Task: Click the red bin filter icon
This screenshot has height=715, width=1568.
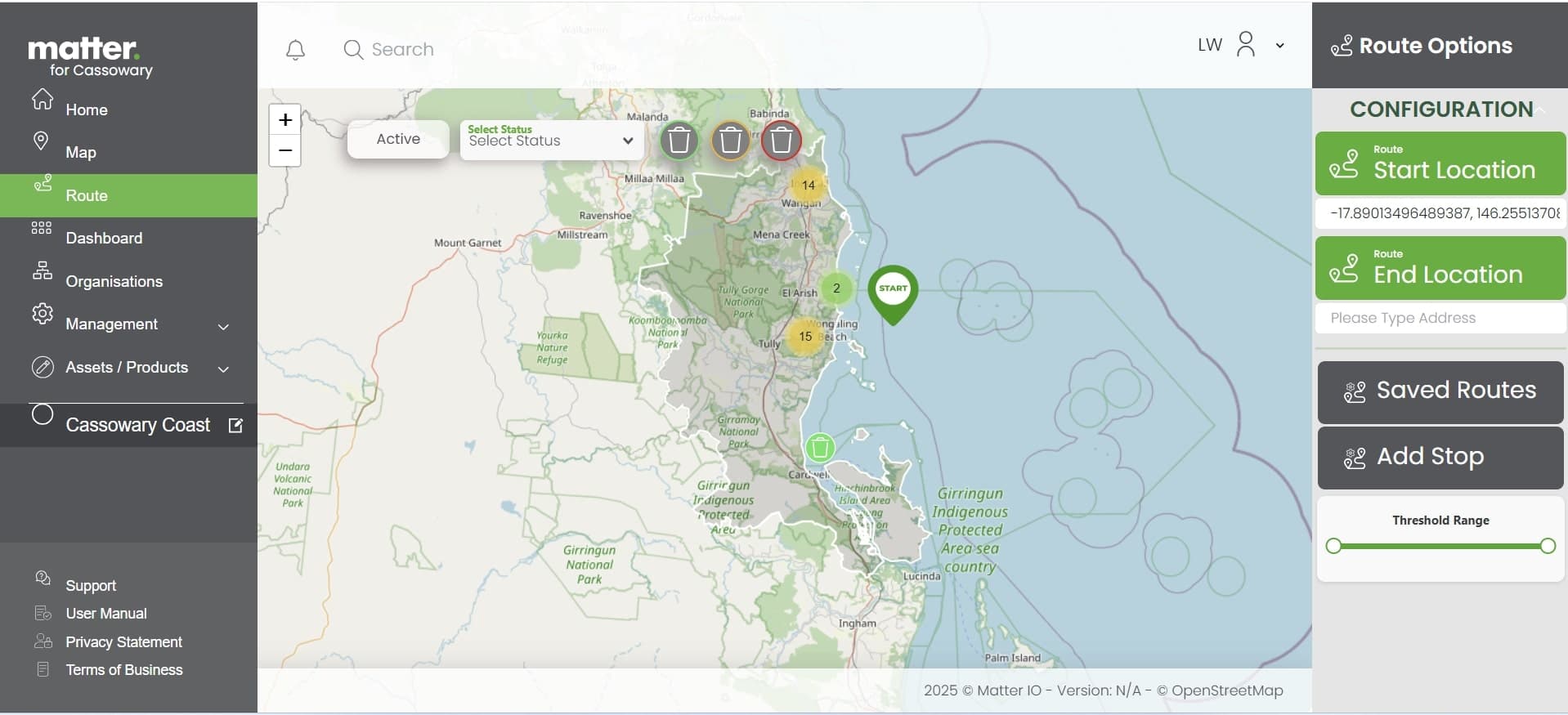Action: pos(781,141)
